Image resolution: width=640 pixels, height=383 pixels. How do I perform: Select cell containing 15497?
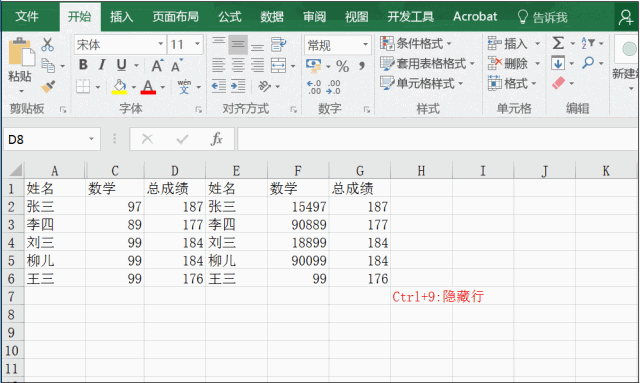(298, 207)
